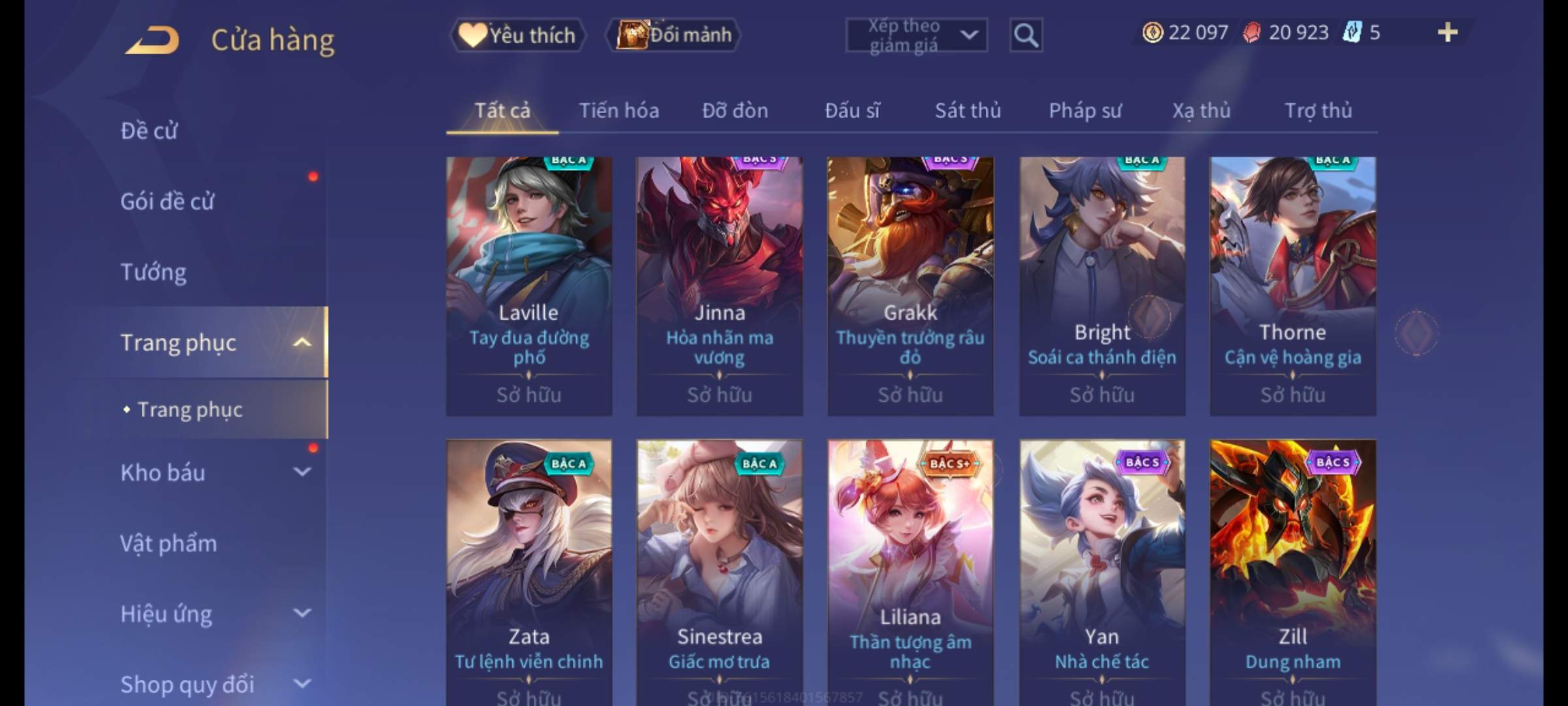Viewport: 1568px width, 706px height.
Task: Open the Xếp theo giảm giá sort dropdown
Action: point(917,35)
